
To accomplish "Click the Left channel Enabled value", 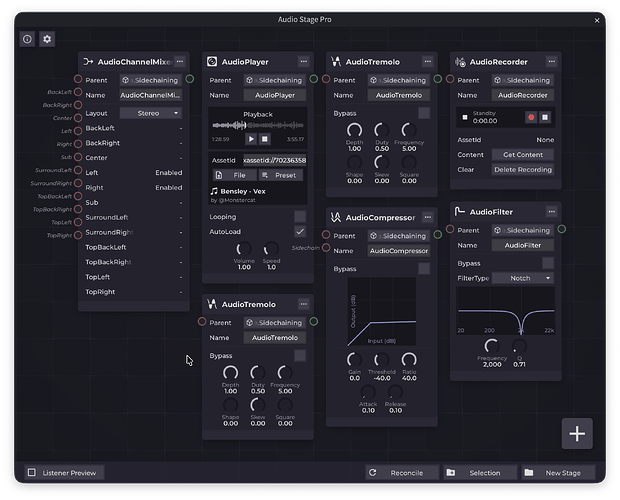I will [169, 173].
